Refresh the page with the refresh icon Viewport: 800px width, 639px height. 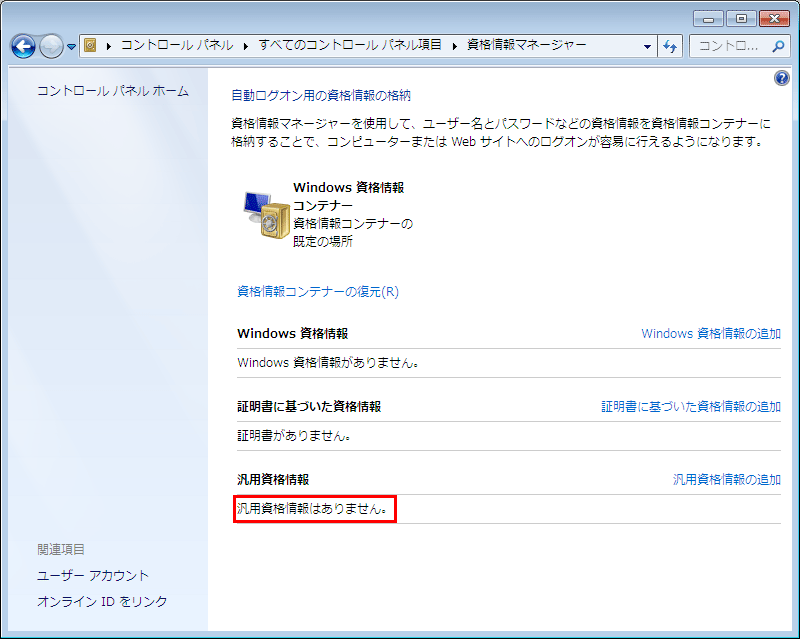(x=670, y=45)
